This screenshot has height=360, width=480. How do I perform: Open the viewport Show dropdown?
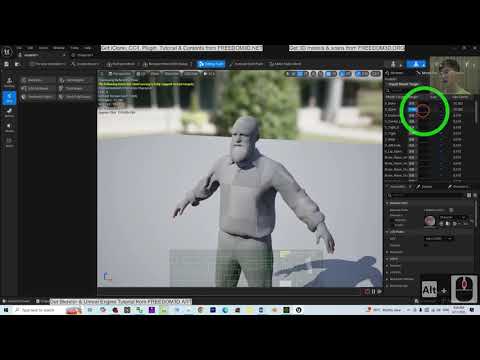155,74
